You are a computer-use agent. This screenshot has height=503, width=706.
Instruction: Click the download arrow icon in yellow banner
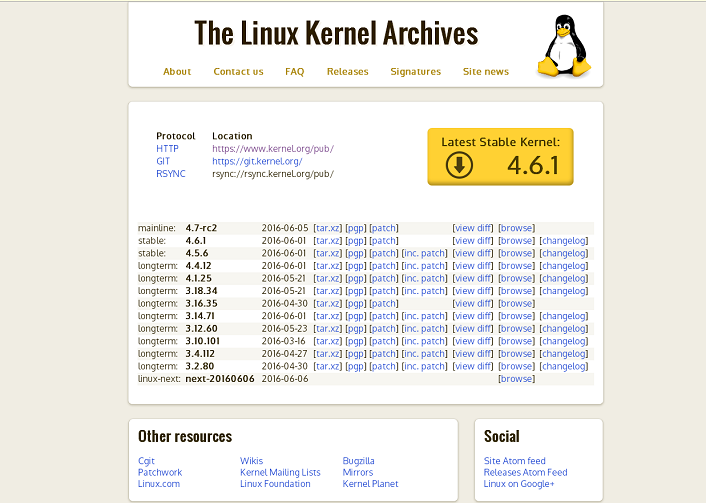click(x=459, y=165)
